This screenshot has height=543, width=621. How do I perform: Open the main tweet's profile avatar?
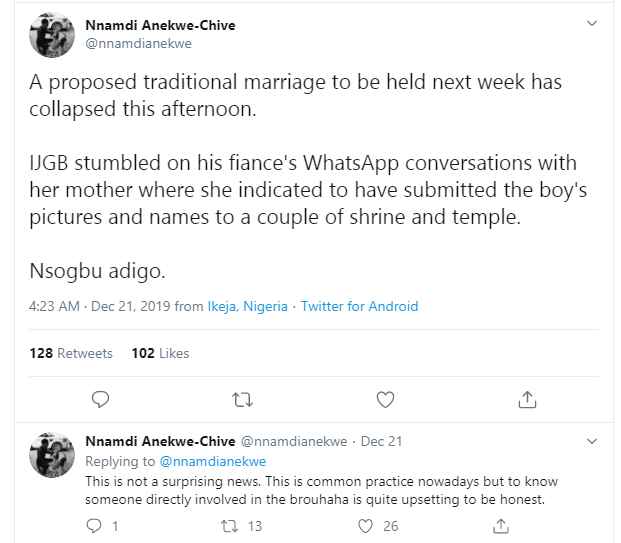click(52, 35)
